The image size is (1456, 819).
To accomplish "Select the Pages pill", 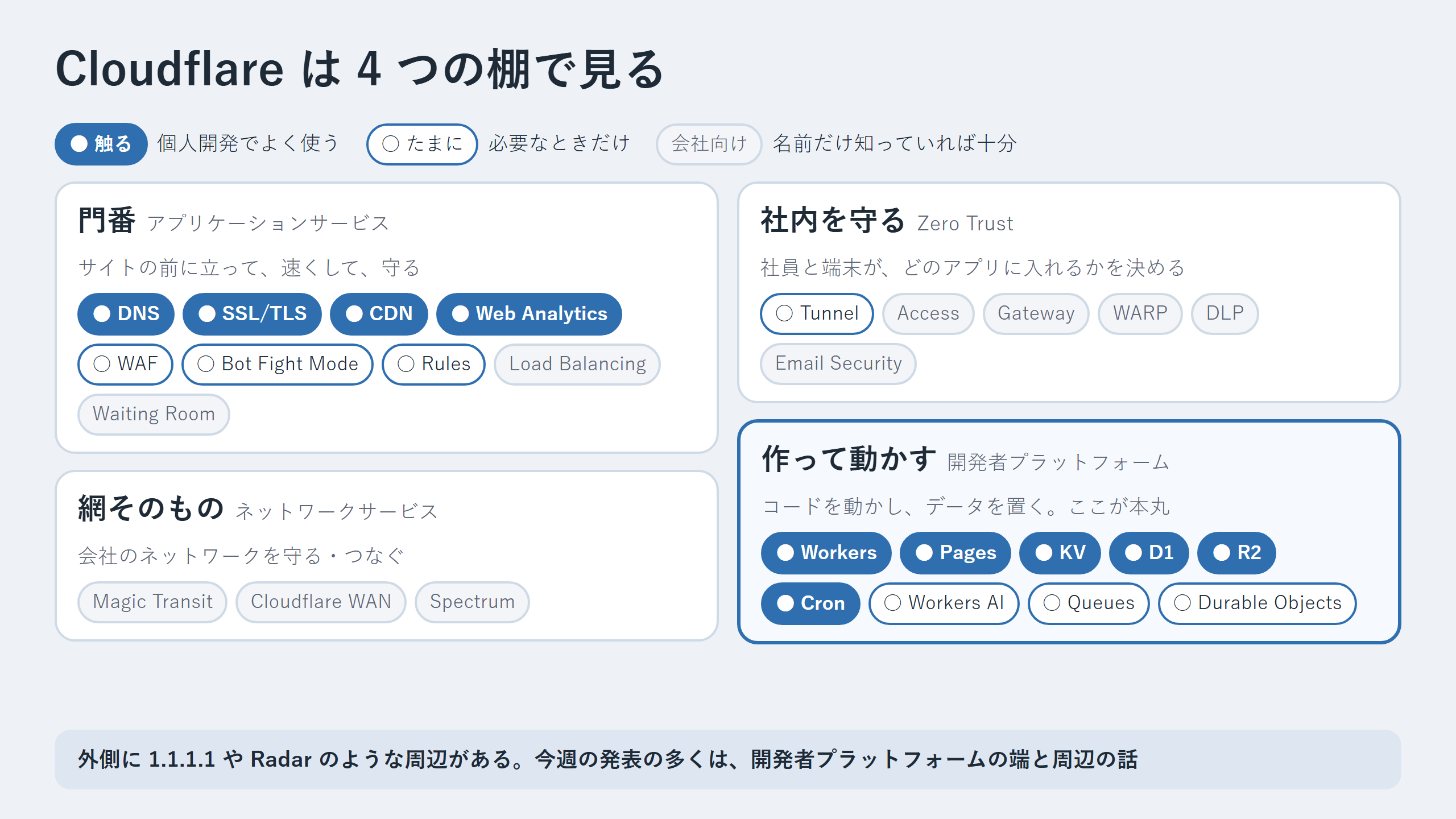I will tap(955, 553).
